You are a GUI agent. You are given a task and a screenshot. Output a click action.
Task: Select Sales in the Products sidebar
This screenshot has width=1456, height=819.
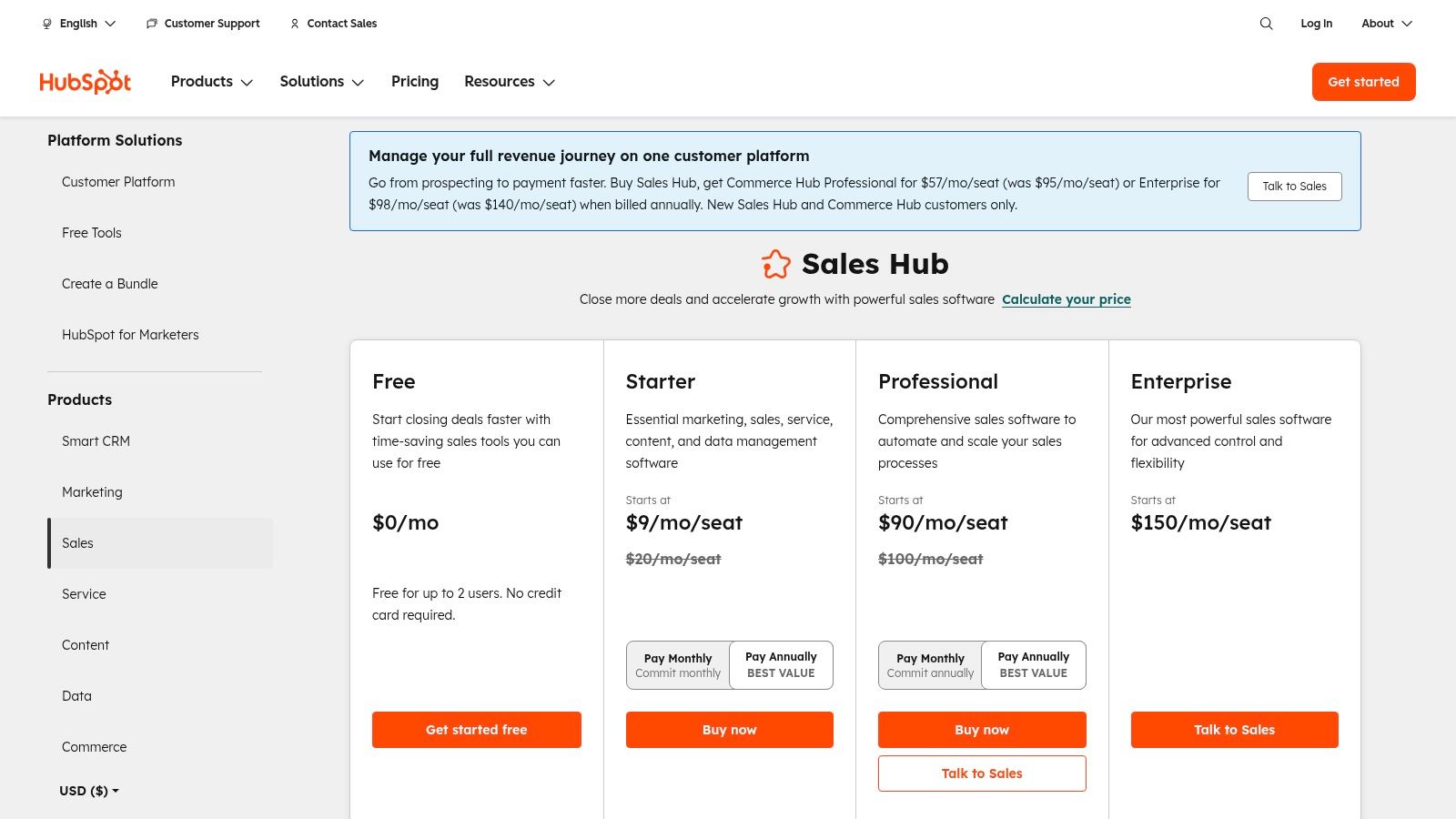pyautogui.click(x=77, y=543)
